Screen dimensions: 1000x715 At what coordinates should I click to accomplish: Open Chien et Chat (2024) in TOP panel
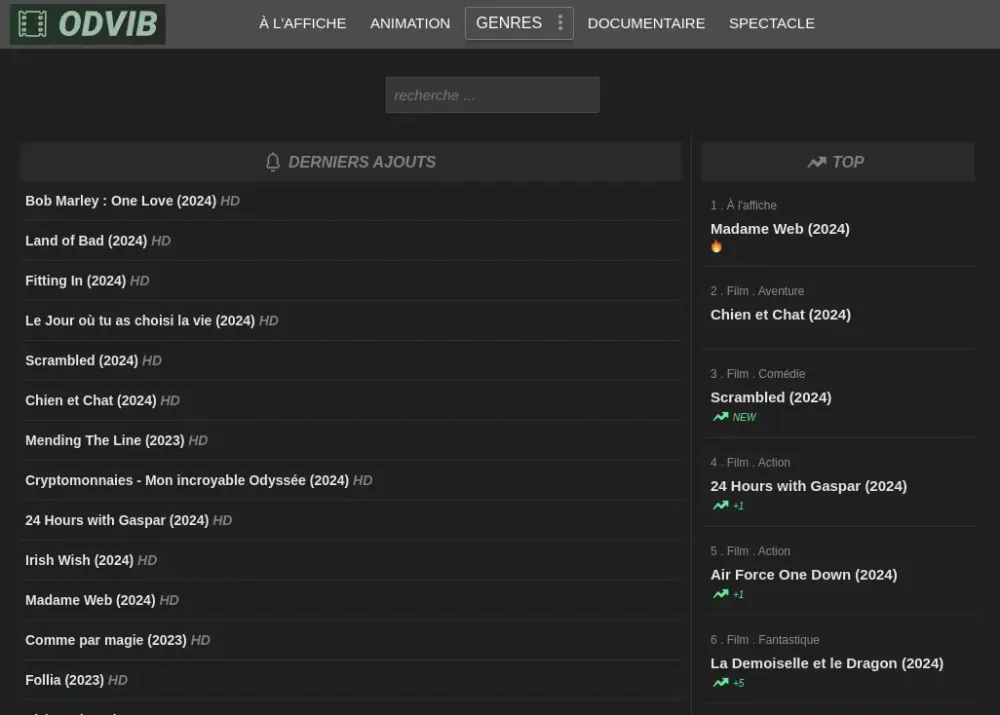coord(781,314)
